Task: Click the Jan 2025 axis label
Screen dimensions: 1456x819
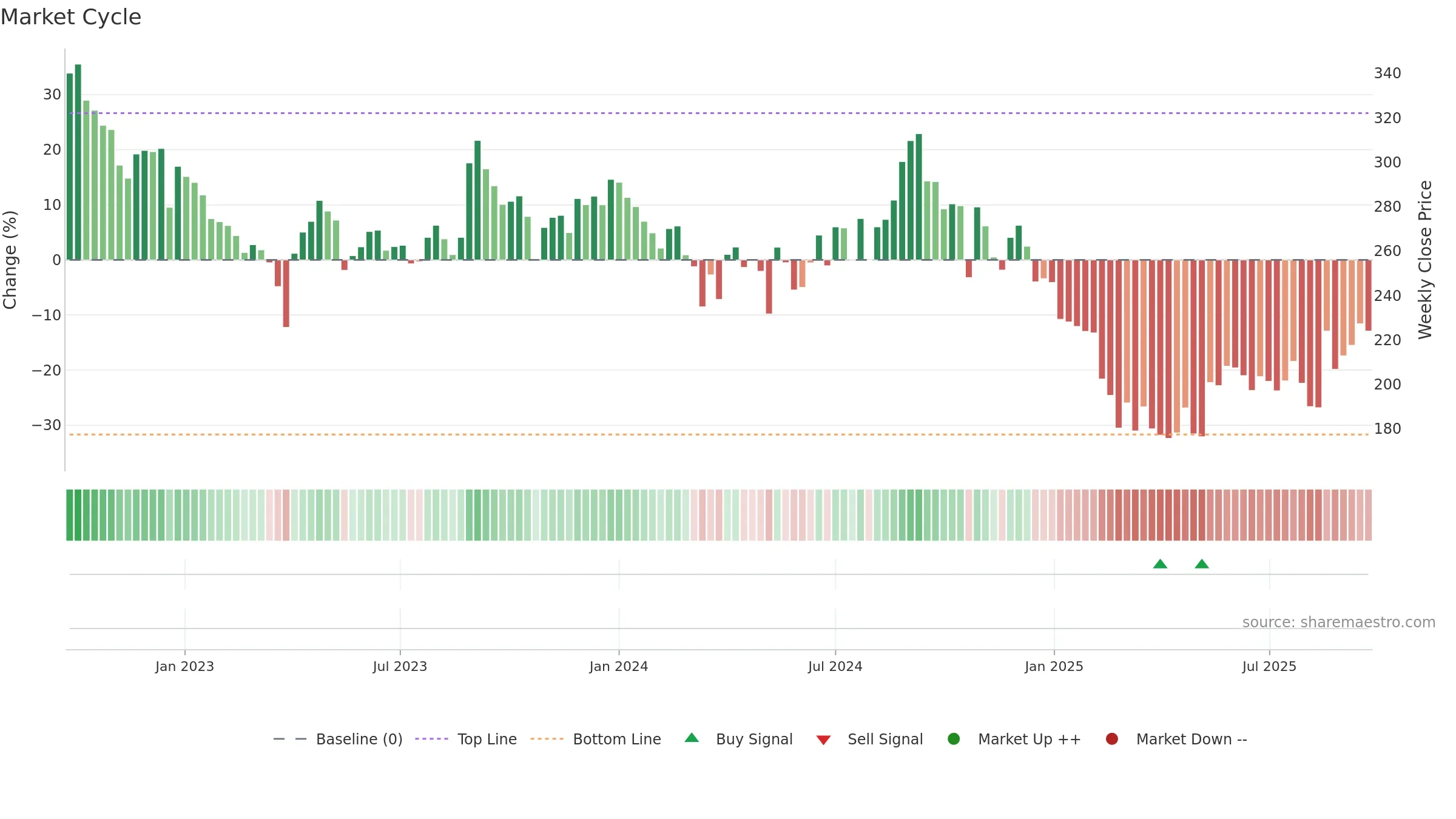Action: point(1054,666)
